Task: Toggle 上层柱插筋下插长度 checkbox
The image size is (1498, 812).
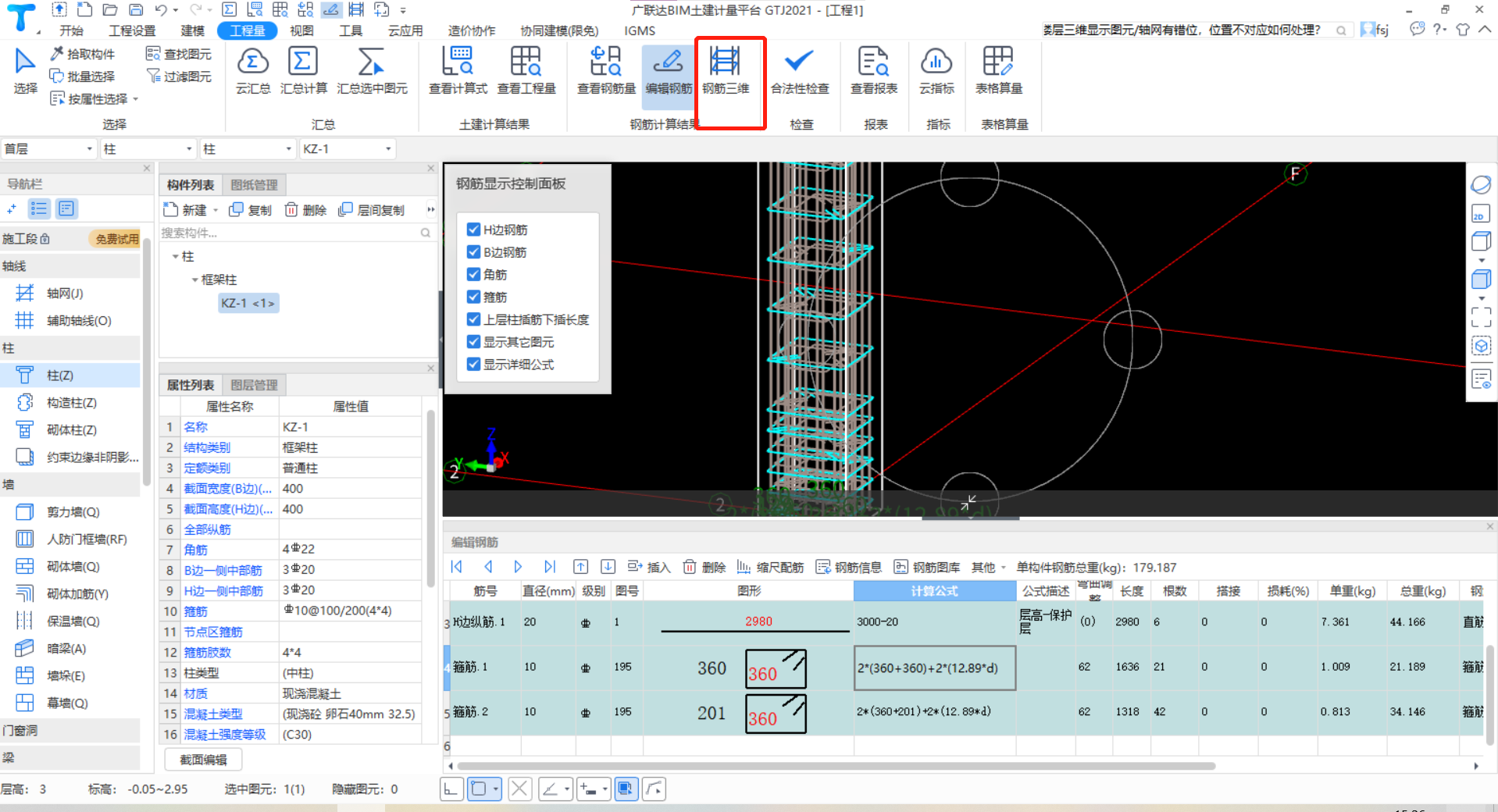Action: point(473,319)
